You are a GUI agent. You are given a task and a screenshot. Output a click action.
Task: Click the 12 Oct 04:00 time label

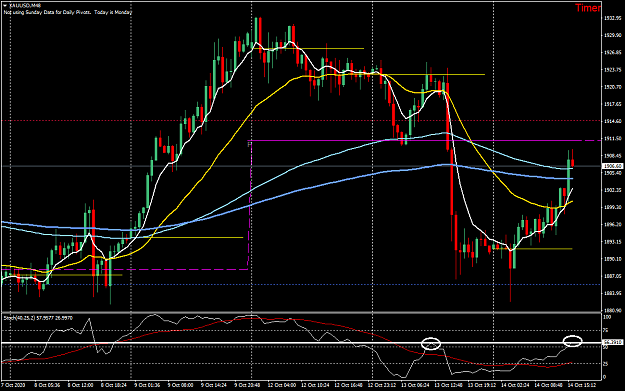click(282, 385)
